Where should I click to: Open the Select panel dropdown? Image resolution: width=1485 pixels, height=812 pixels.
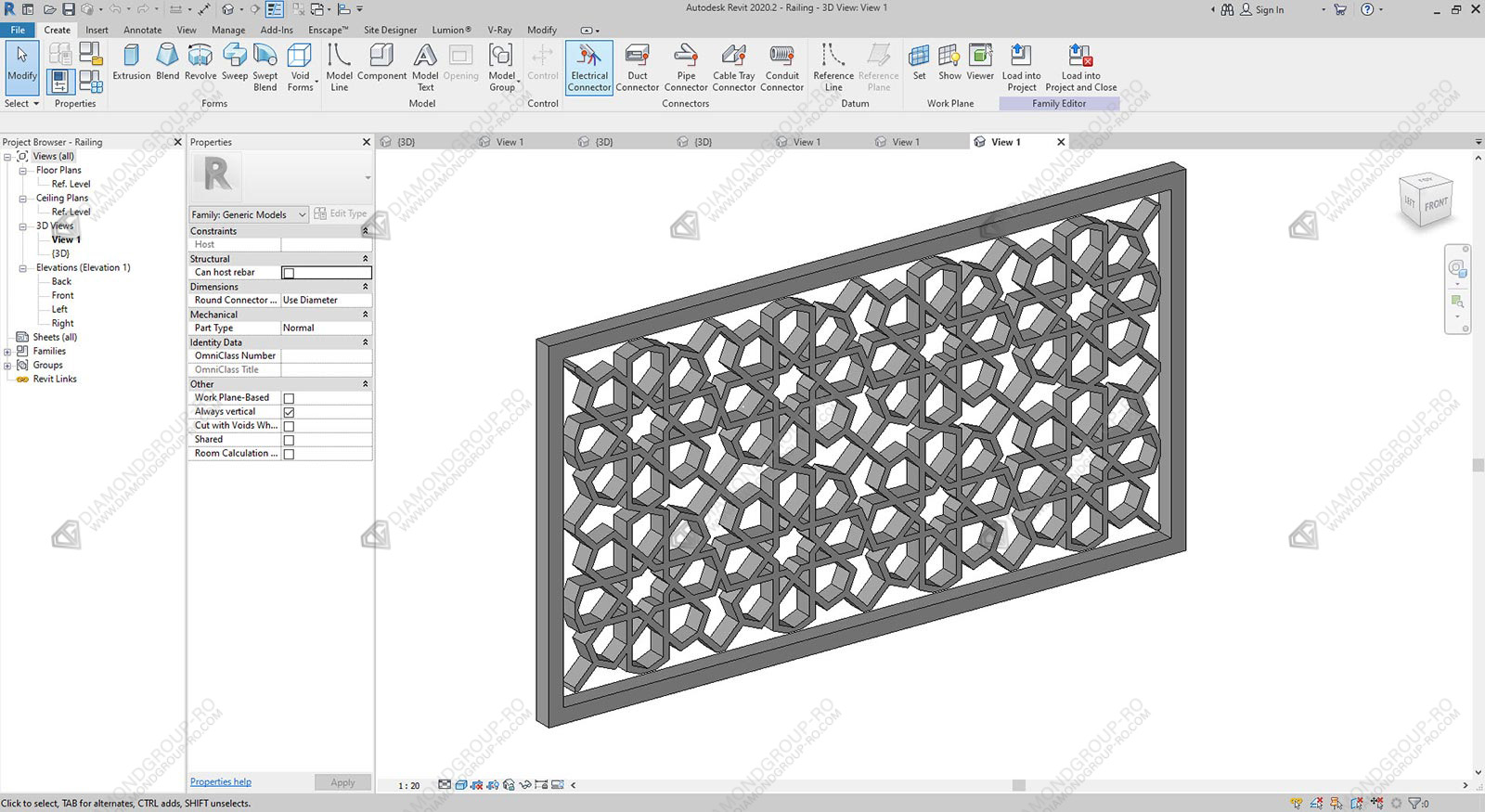(x=21, y=104)
